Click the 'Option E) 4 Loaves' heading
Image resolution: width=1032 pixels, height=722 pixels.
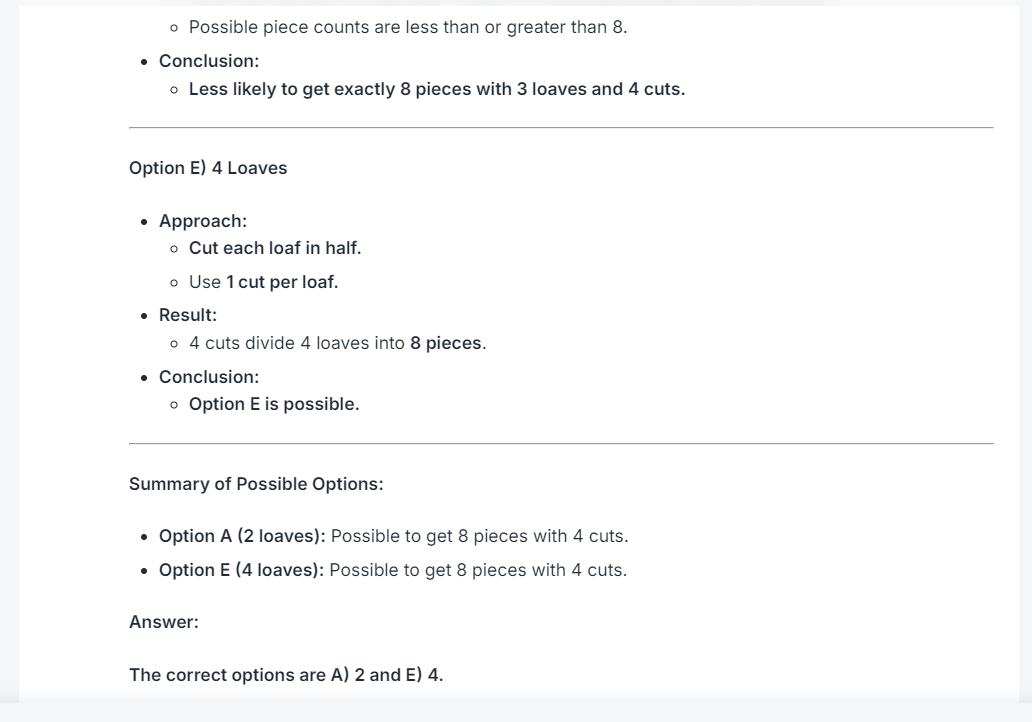tap(208, 168)
